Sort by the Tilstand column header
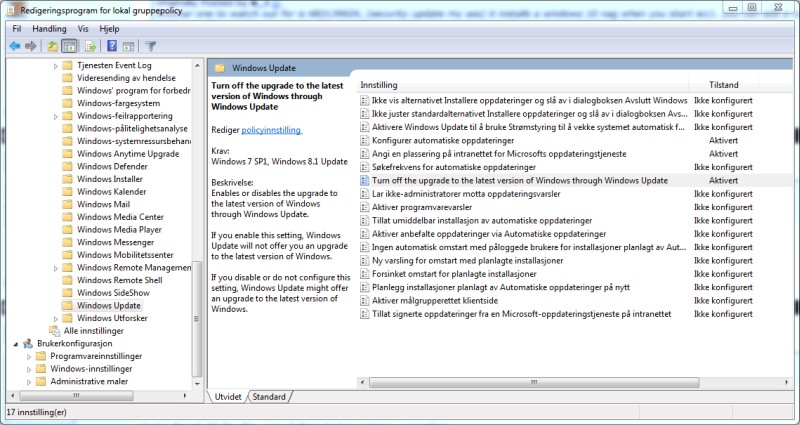The width and height of the screenshot is (800, 425). [723, 85]
